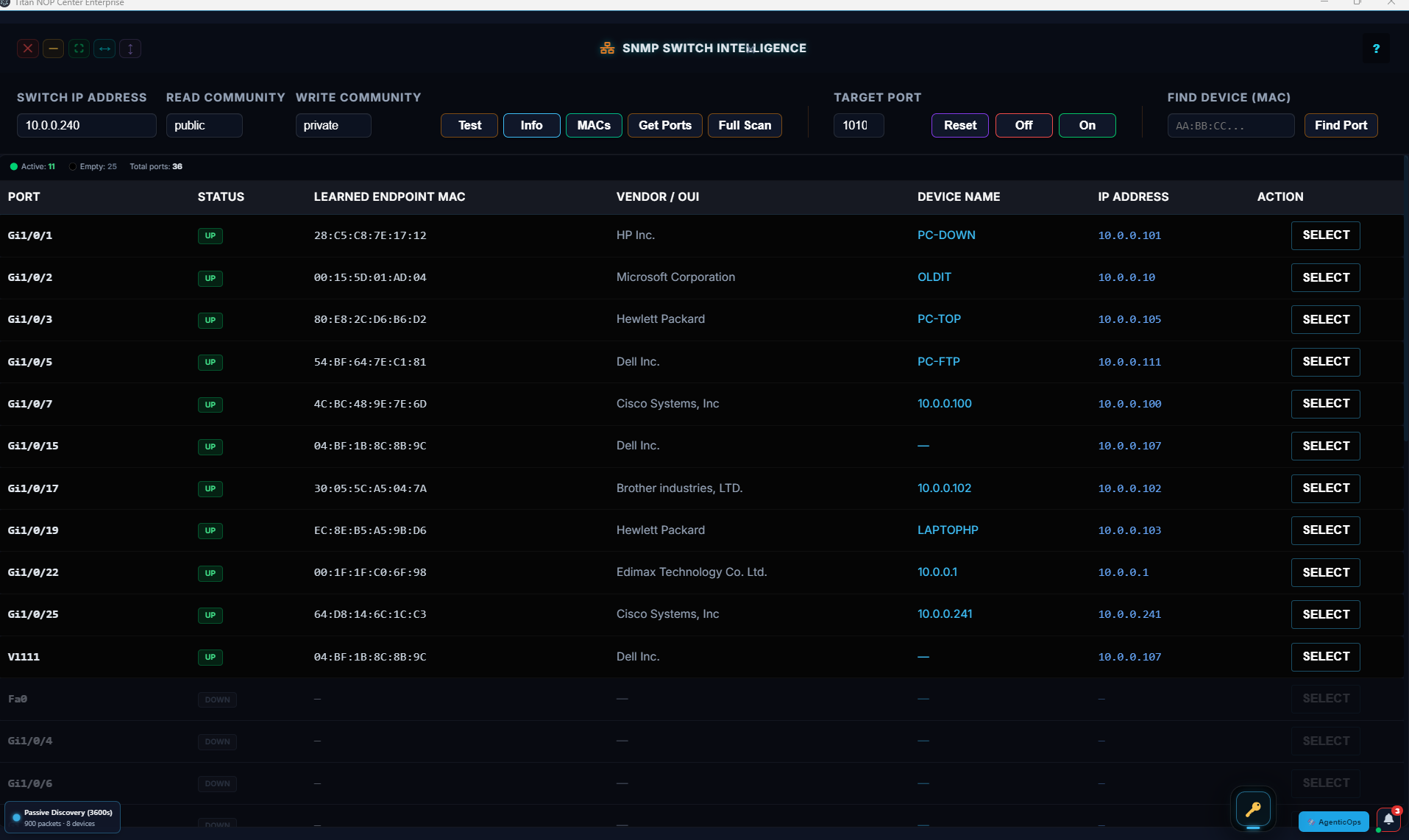Click the vertical expand arrows icon

130,49
